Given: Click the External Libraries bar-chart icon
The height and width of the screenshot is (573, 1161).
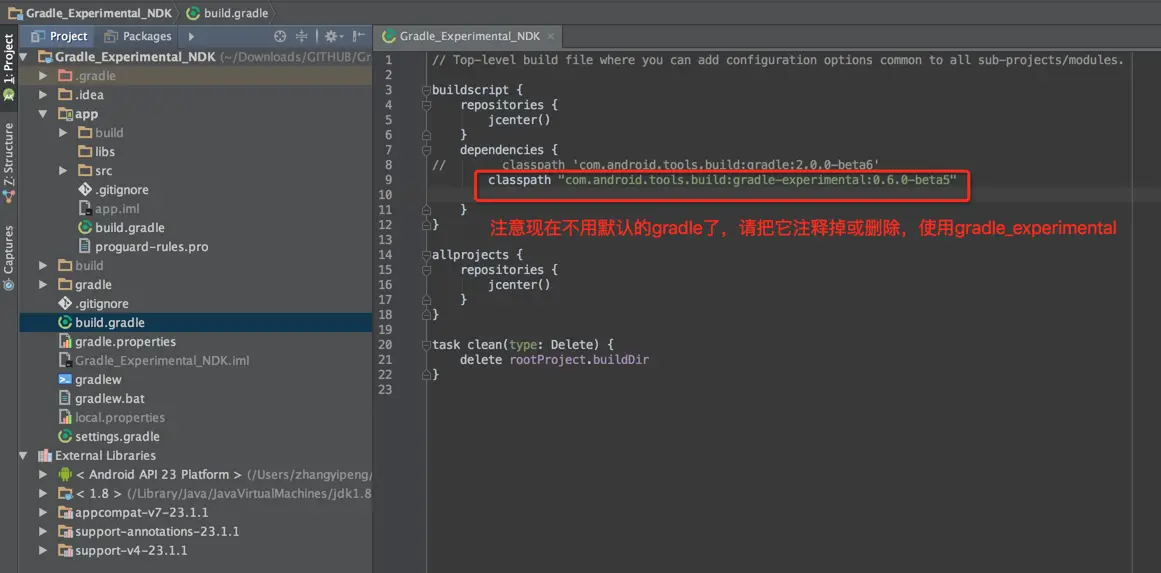Looking at the screenshot, I should (44, 455).
